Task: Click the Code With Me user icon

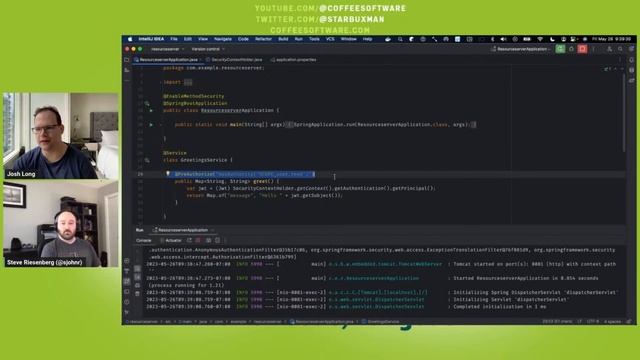Action: click(x=609, y=49)
